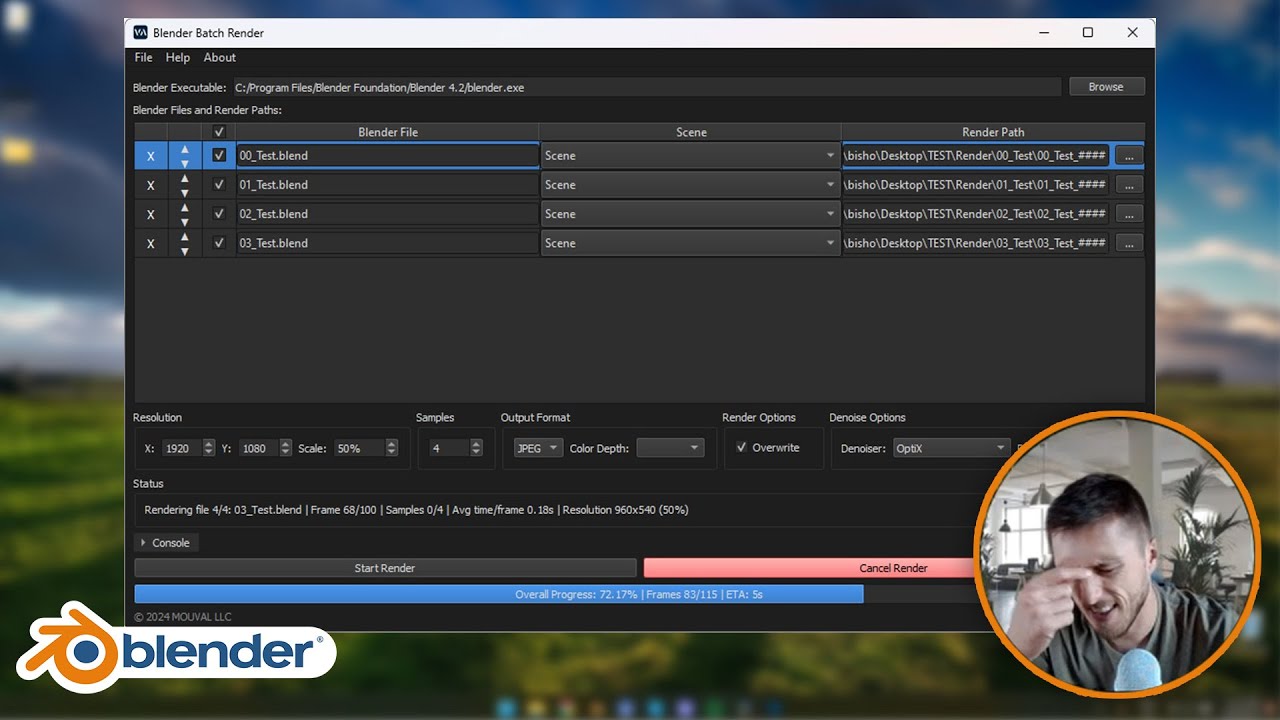Click the Start Render button
The width and height of the screenshot is (1280, 720).
coord(385,568)
